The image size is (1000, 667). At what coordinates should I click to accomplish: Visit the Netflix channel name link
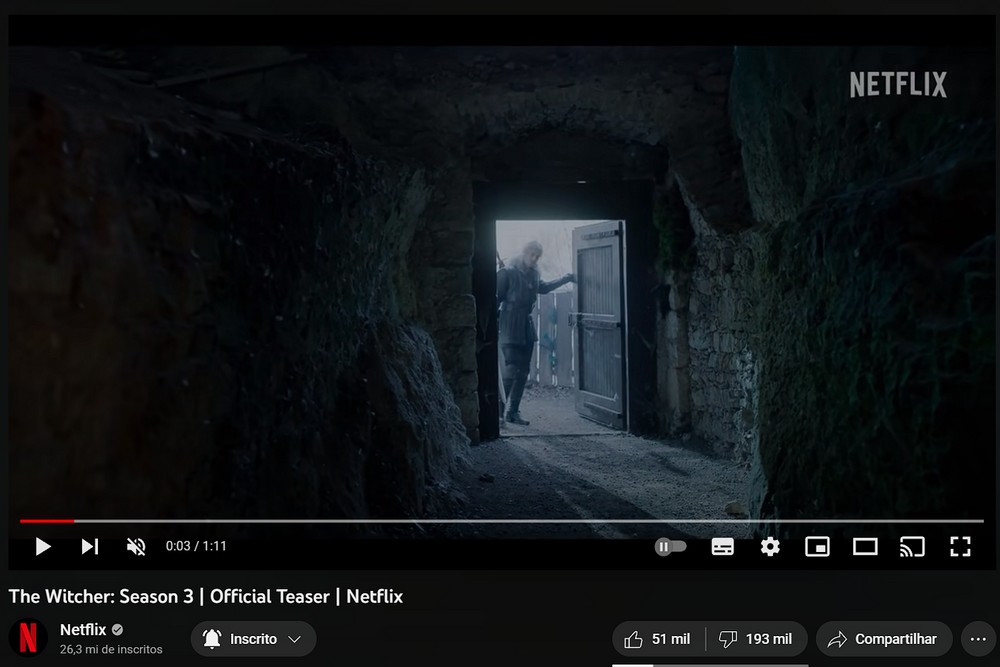tap(83, 629)
